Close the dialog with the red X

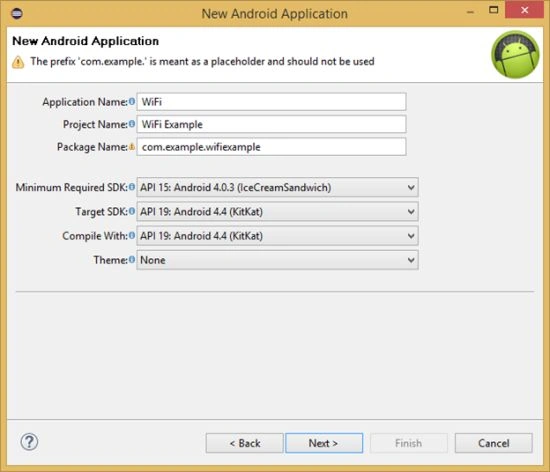click(524, 10)
